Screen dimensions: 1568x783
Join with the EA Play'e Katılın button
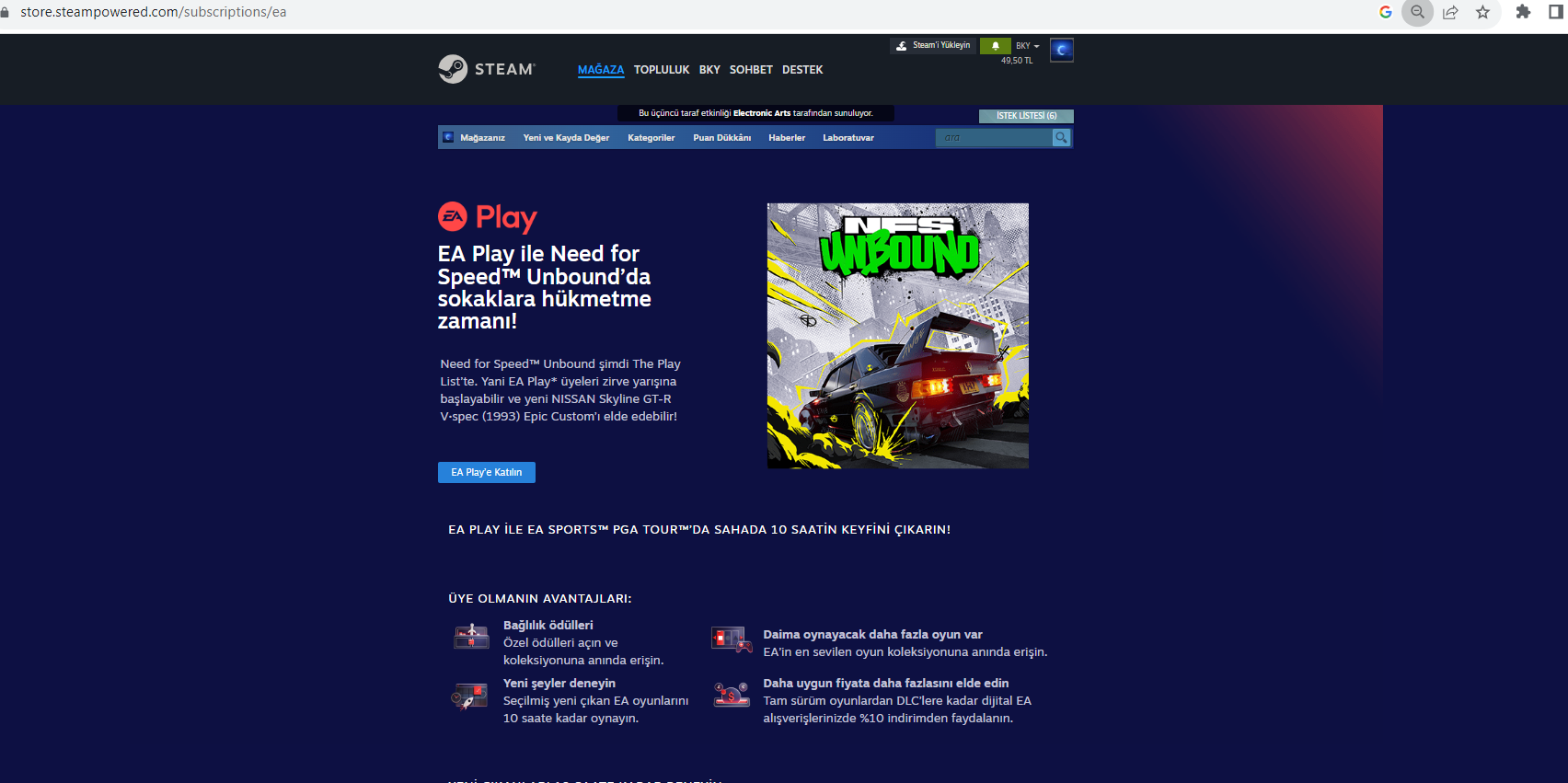tap(487, 472)
